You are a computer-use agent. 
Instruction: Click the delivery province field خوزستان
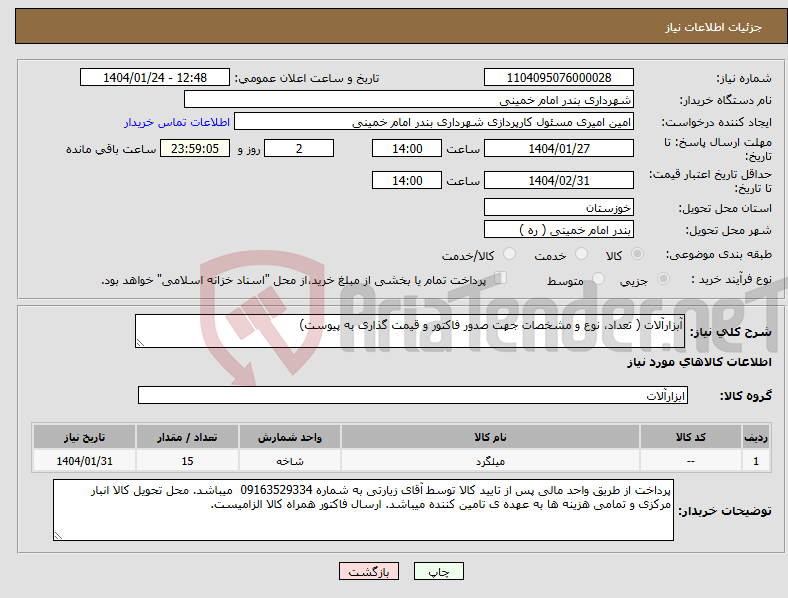click(558, 208)
